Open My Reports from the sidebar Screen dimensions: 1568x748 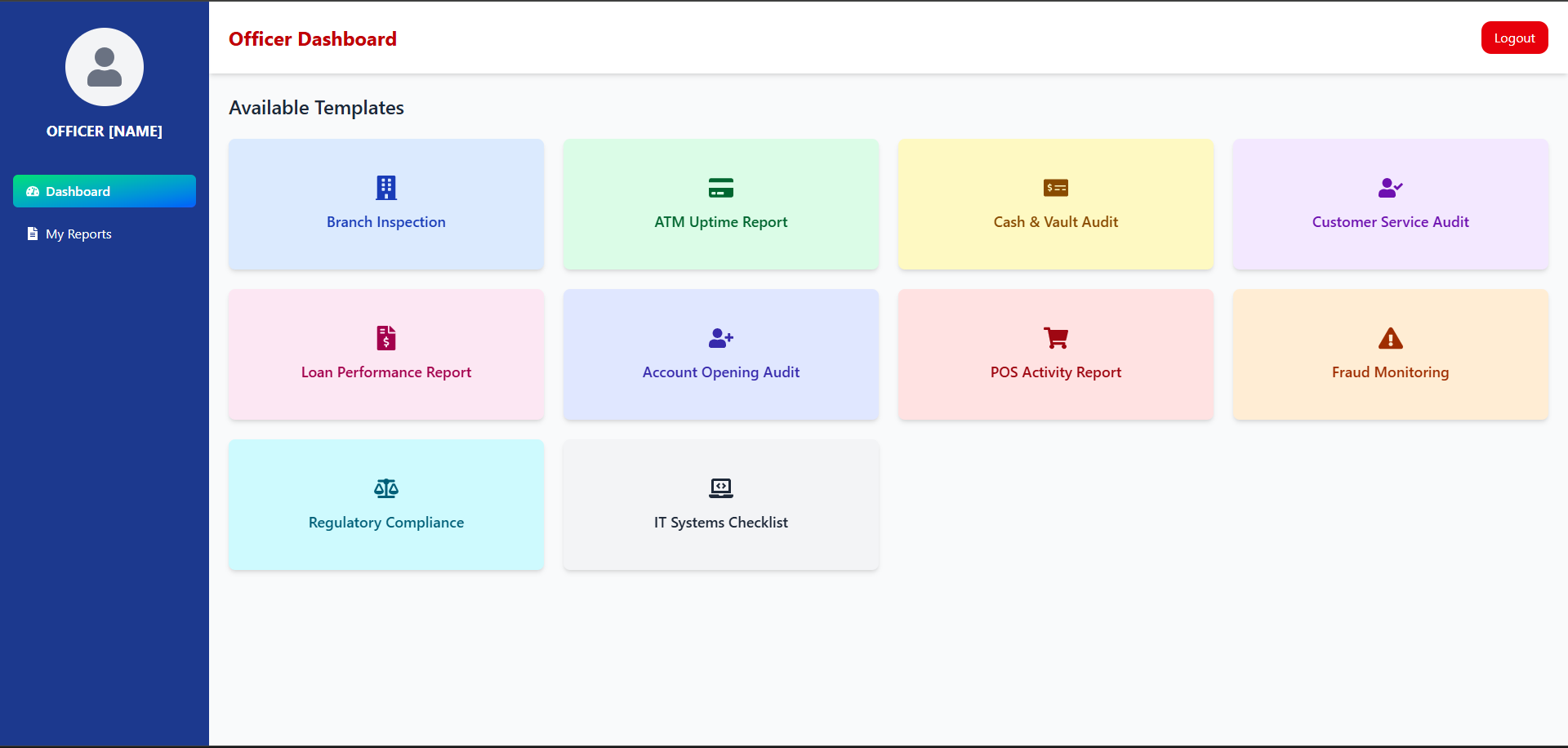tap(78, 234)
